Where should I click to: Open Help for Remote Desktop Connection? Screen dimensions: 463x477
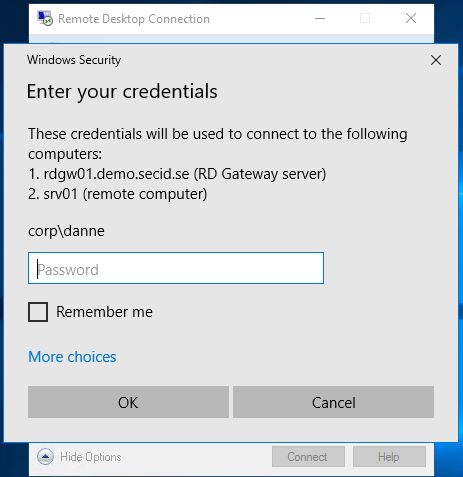click(389, 457)
